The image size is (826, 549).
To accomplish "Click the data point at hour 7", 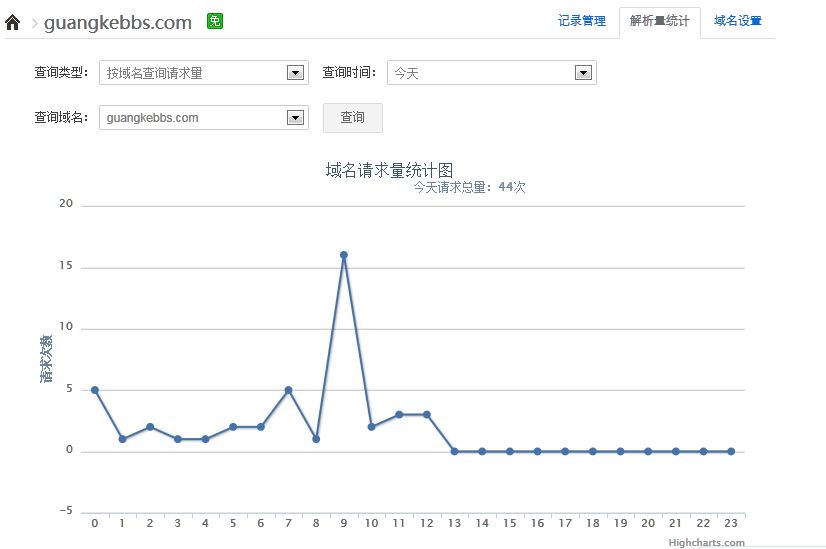I will [x=288, y=390].
